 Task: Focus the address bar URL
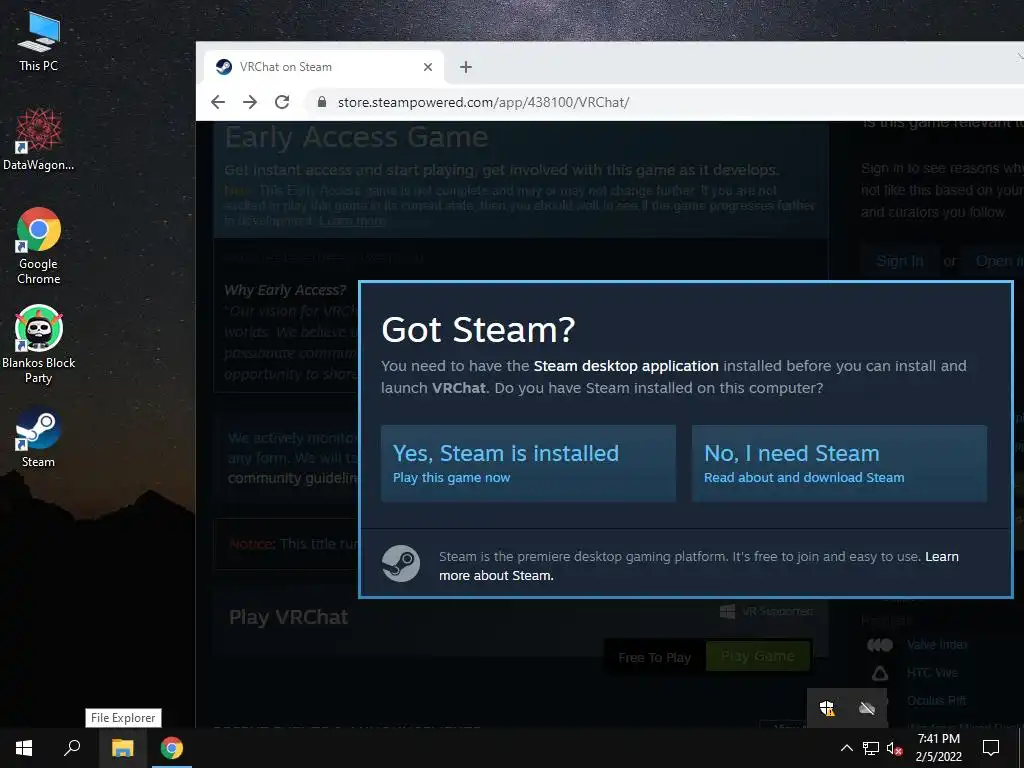click(x=483, y=103)
